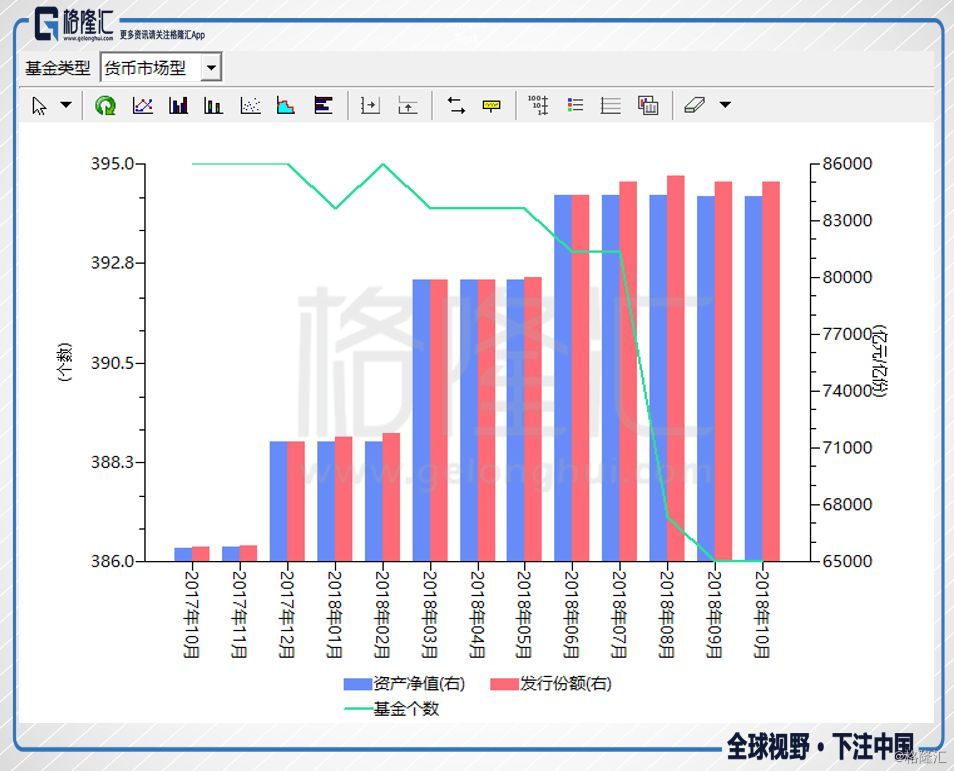Click the copy chart icon
Image resolution: width=954 pixels, height=771 pixels.
click(648, 105)
